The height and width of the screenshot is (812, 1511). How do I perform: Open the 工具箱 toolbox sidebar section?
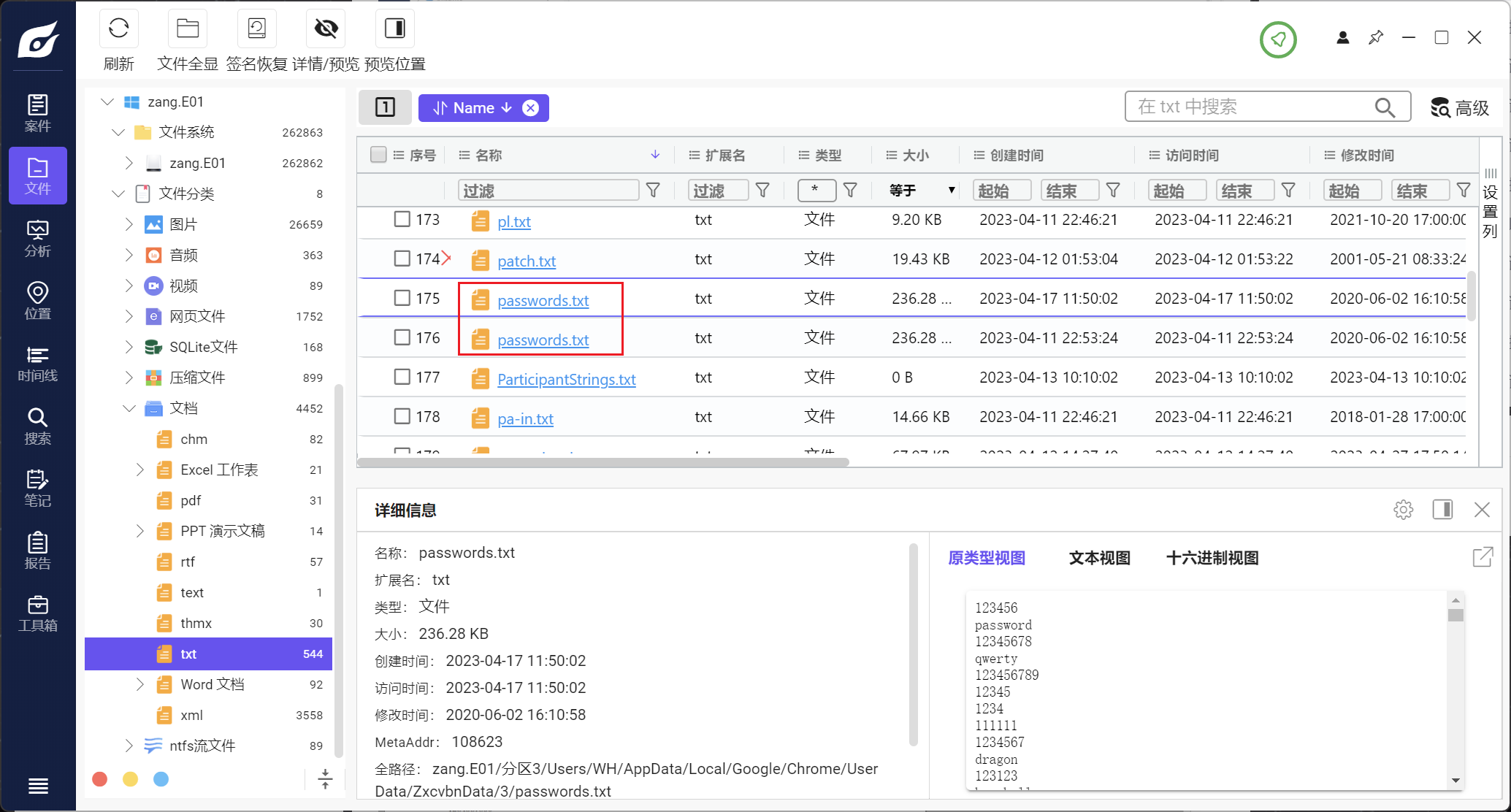coord(38,613)
